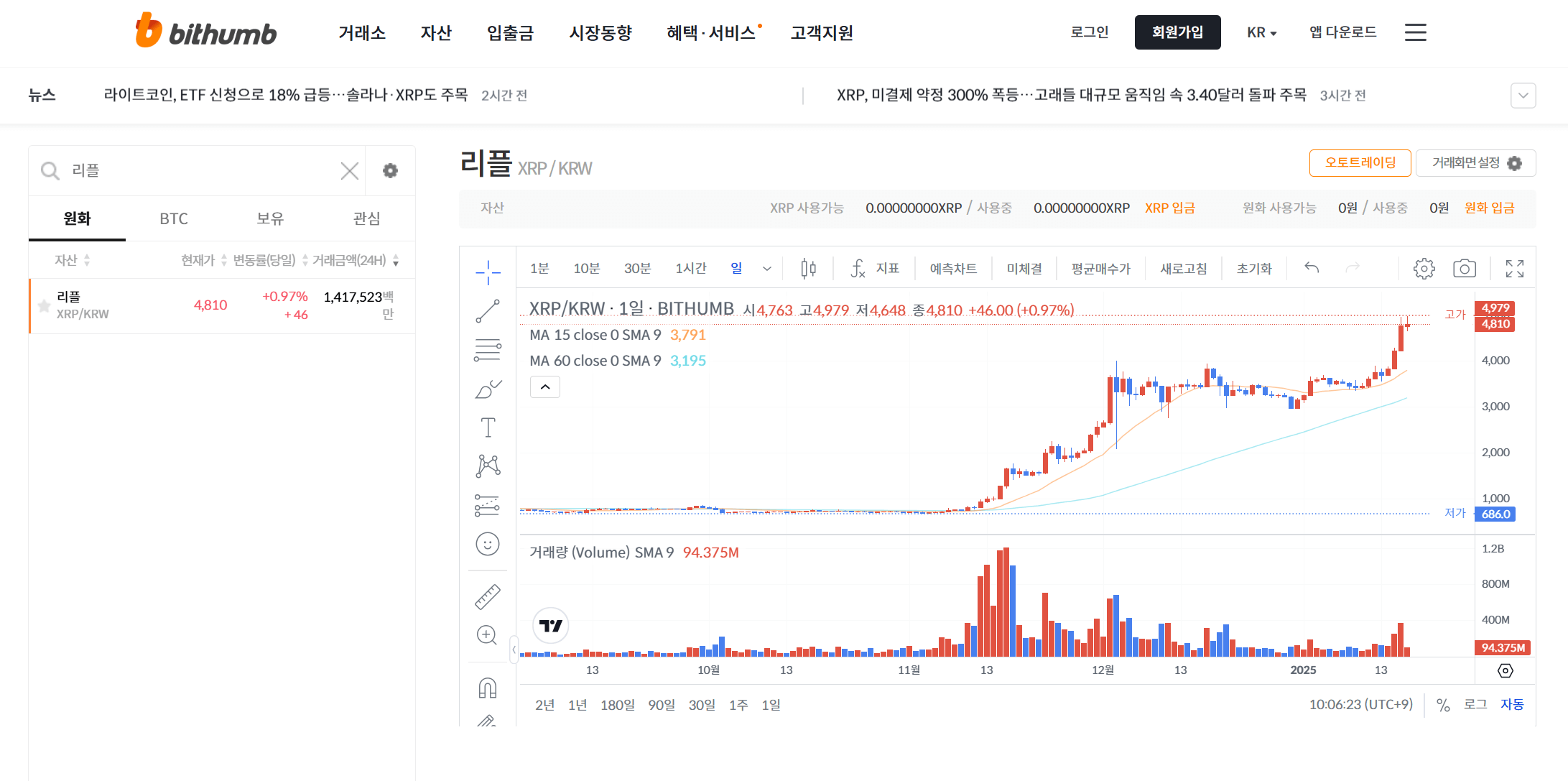Open the 지표 indicators menu

coord(874,268)
